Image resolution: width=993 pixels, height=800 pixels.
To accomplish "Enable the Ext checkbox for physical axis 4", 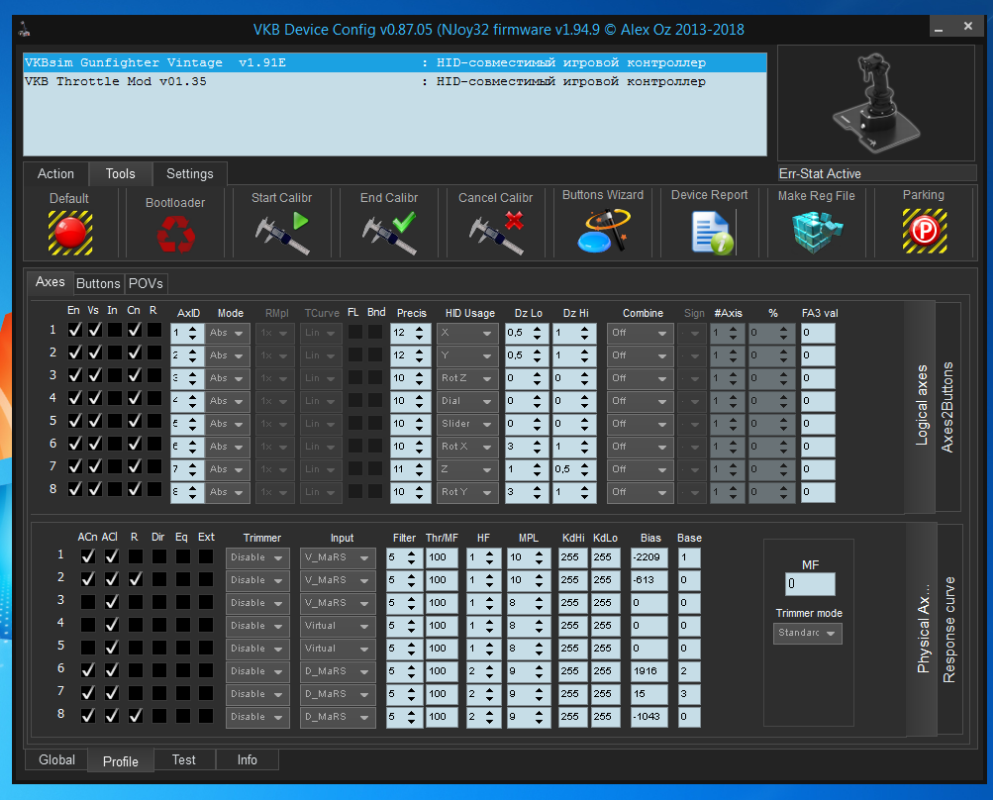I will pyautogui.click(x=206, y=625).
